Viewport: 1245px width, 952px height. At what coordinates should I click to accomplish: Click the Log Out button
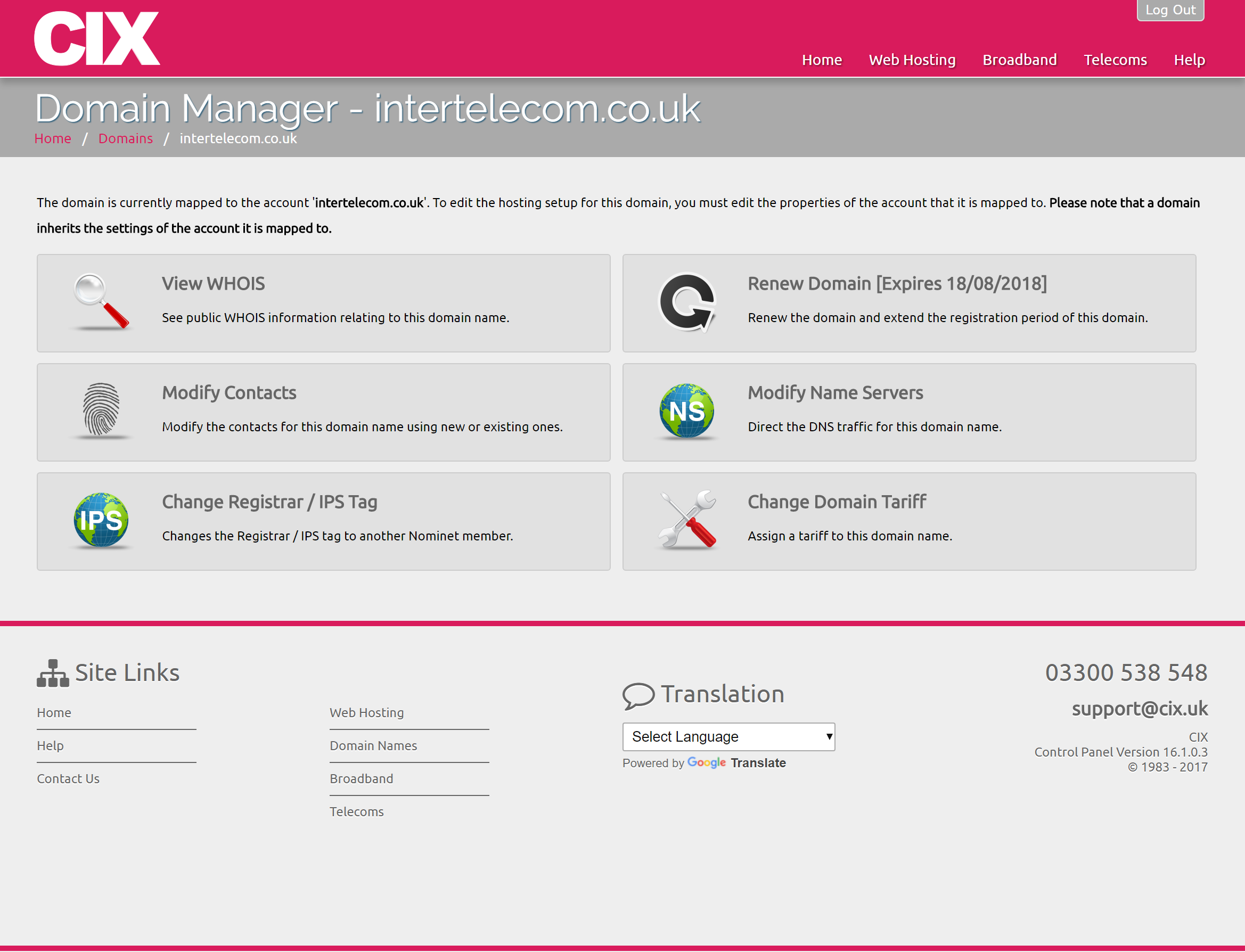(x=1170, y=10)
